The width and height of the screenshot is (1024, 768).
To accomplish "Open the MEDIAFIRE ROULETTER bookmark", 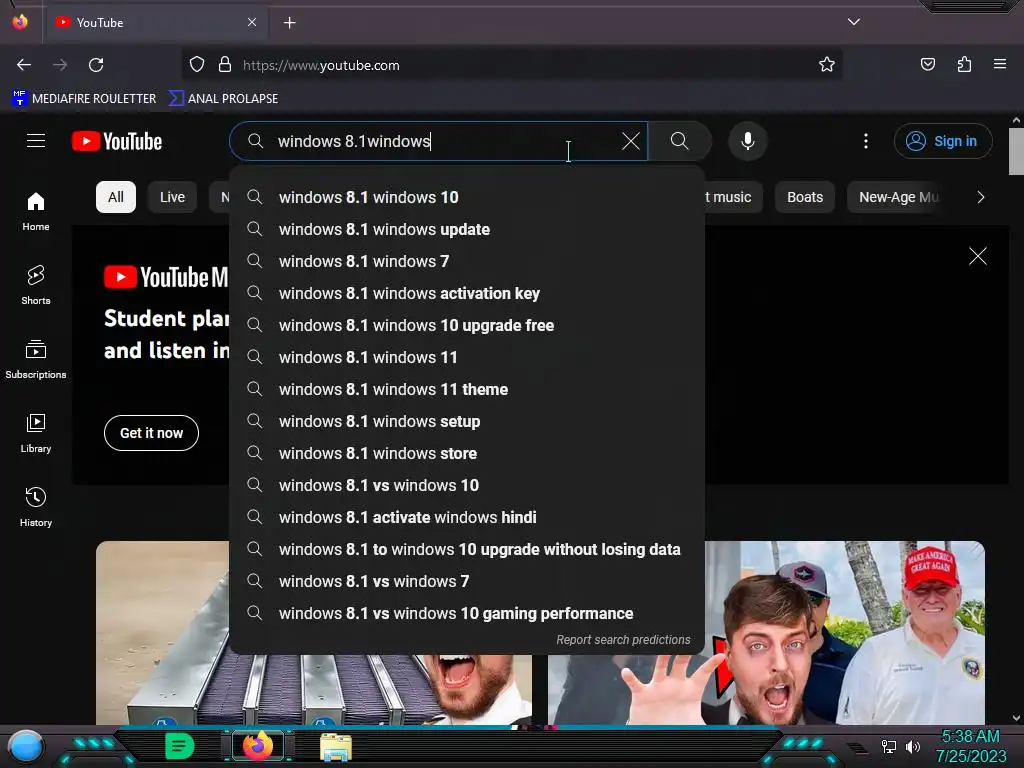I will click(84, 99).
